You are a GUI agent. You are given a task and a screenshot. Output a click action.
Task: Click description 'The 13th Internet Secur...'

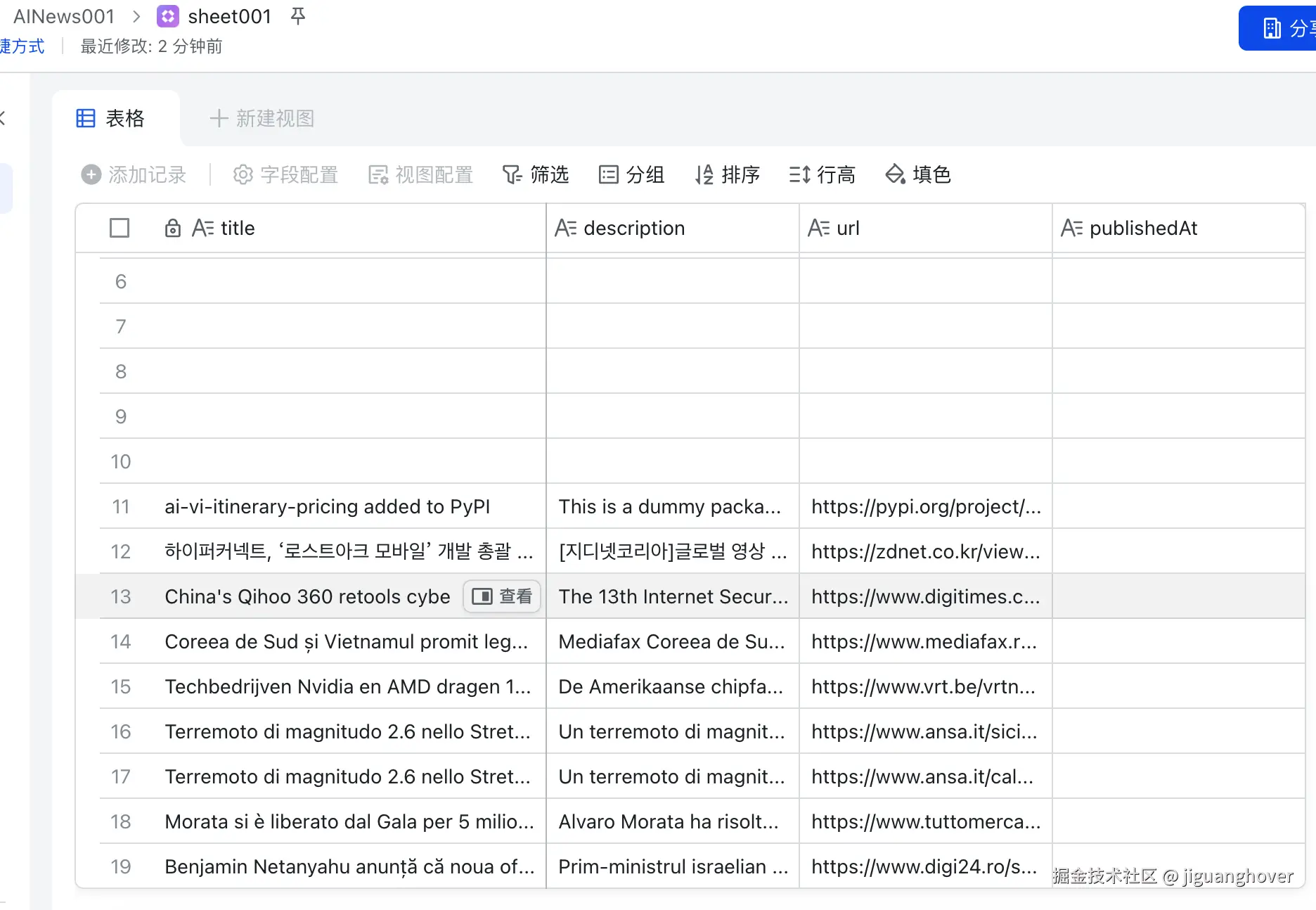point(673,596)
